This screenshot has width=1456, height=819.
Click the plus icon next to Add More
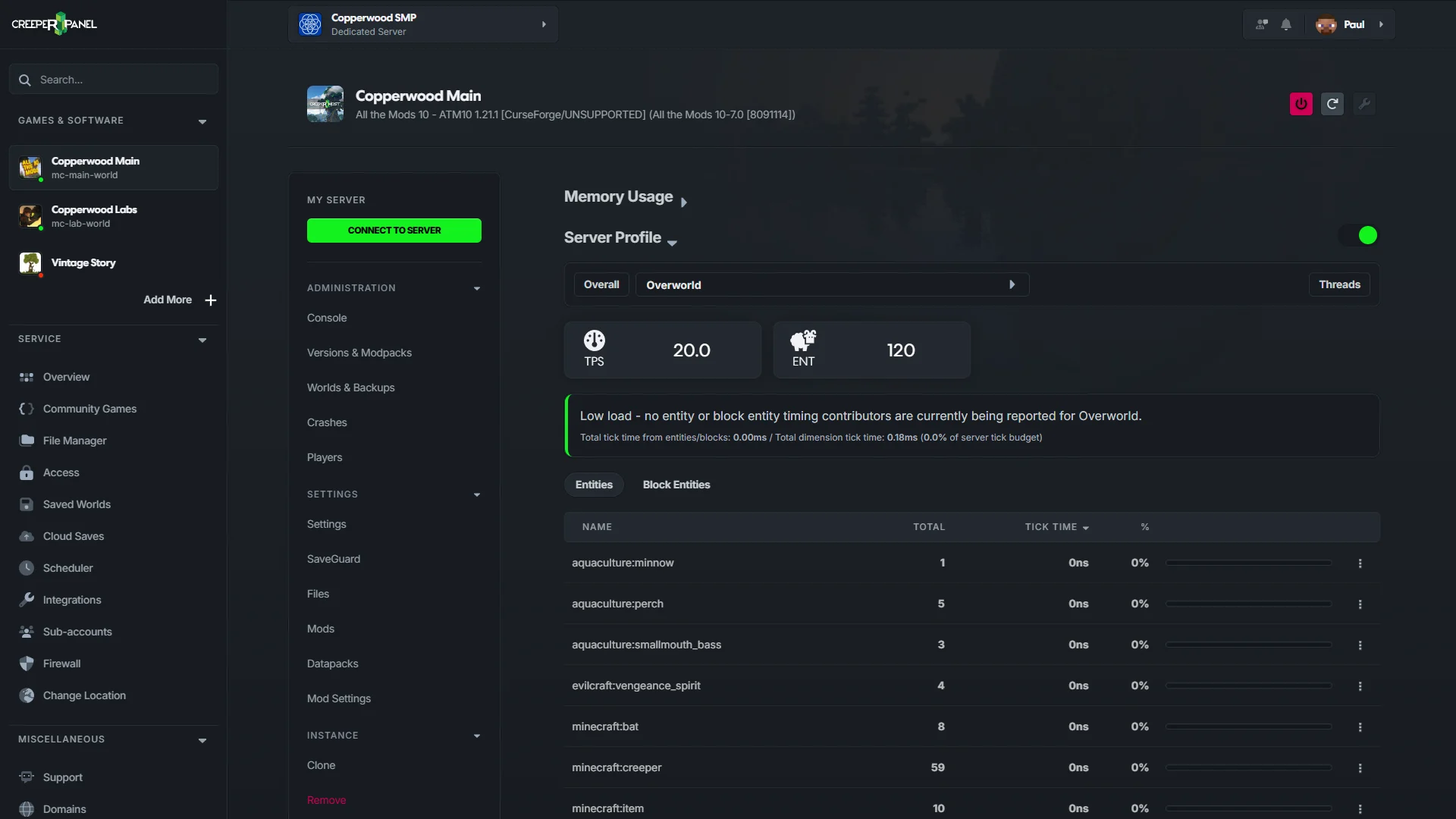click(x=211, y=300)
